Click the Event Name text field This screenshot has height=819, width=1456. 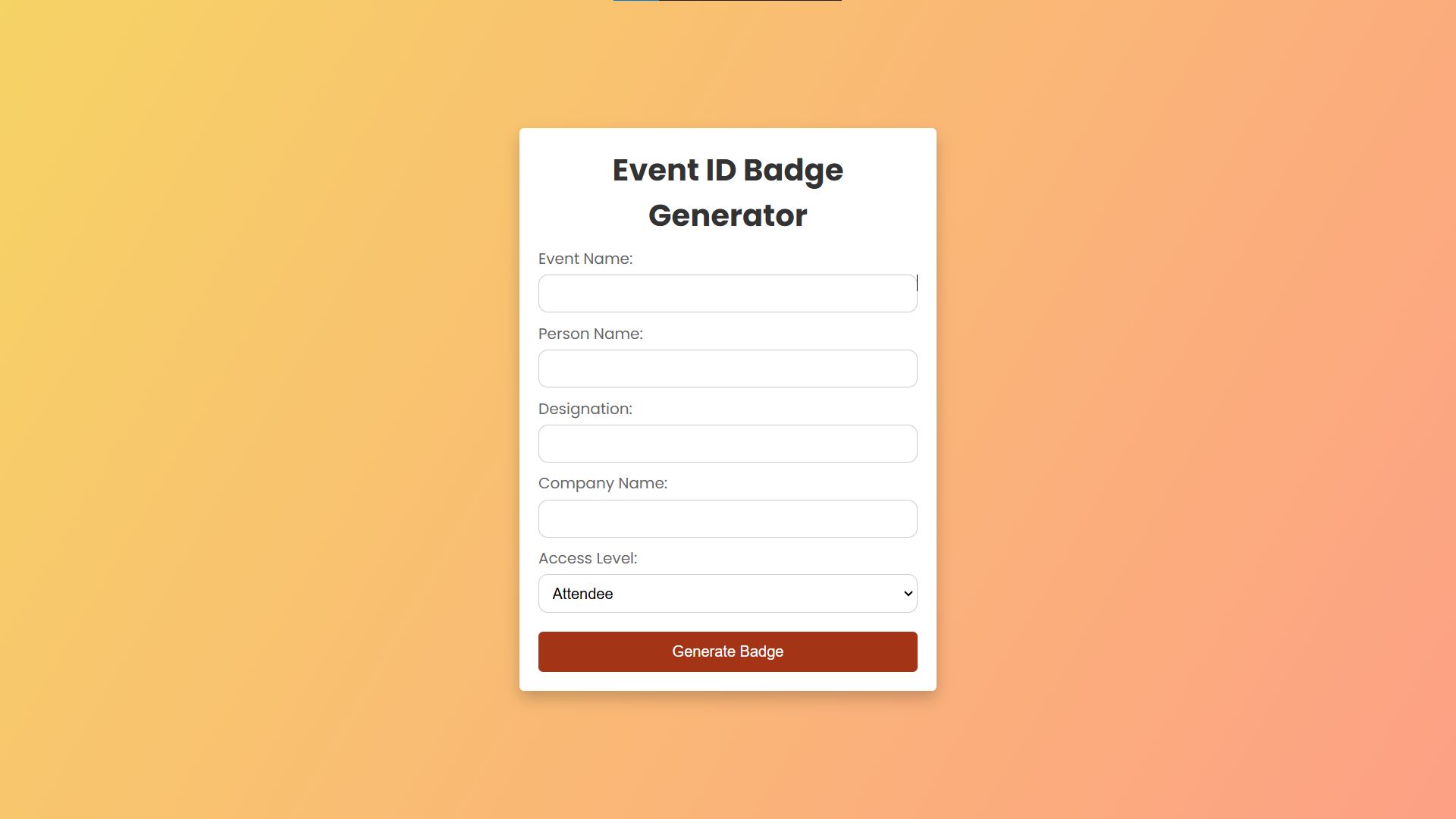coord(727,293)
